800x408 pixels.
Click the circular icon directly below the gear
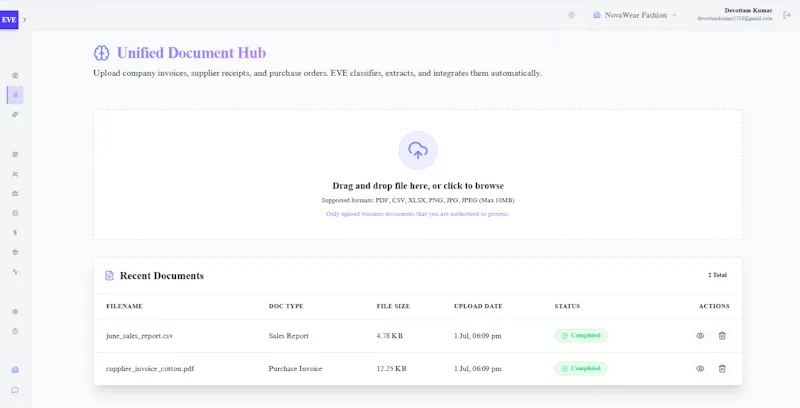[15, 331]
